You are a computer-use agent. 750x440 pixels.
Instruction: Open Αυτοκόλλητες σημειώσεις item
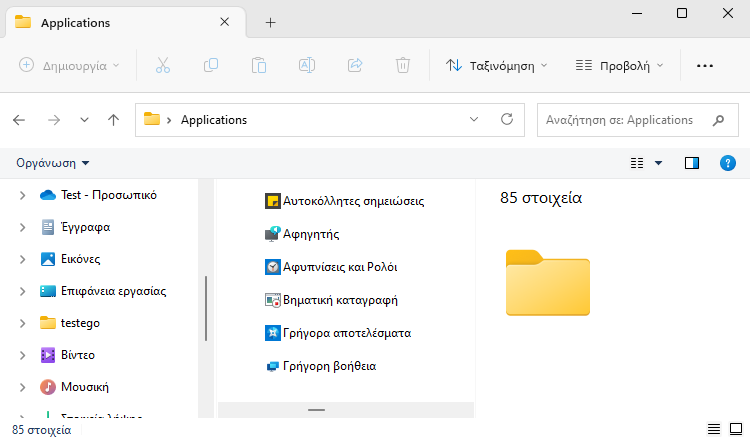pyautogui.click(x=353, y=201)
